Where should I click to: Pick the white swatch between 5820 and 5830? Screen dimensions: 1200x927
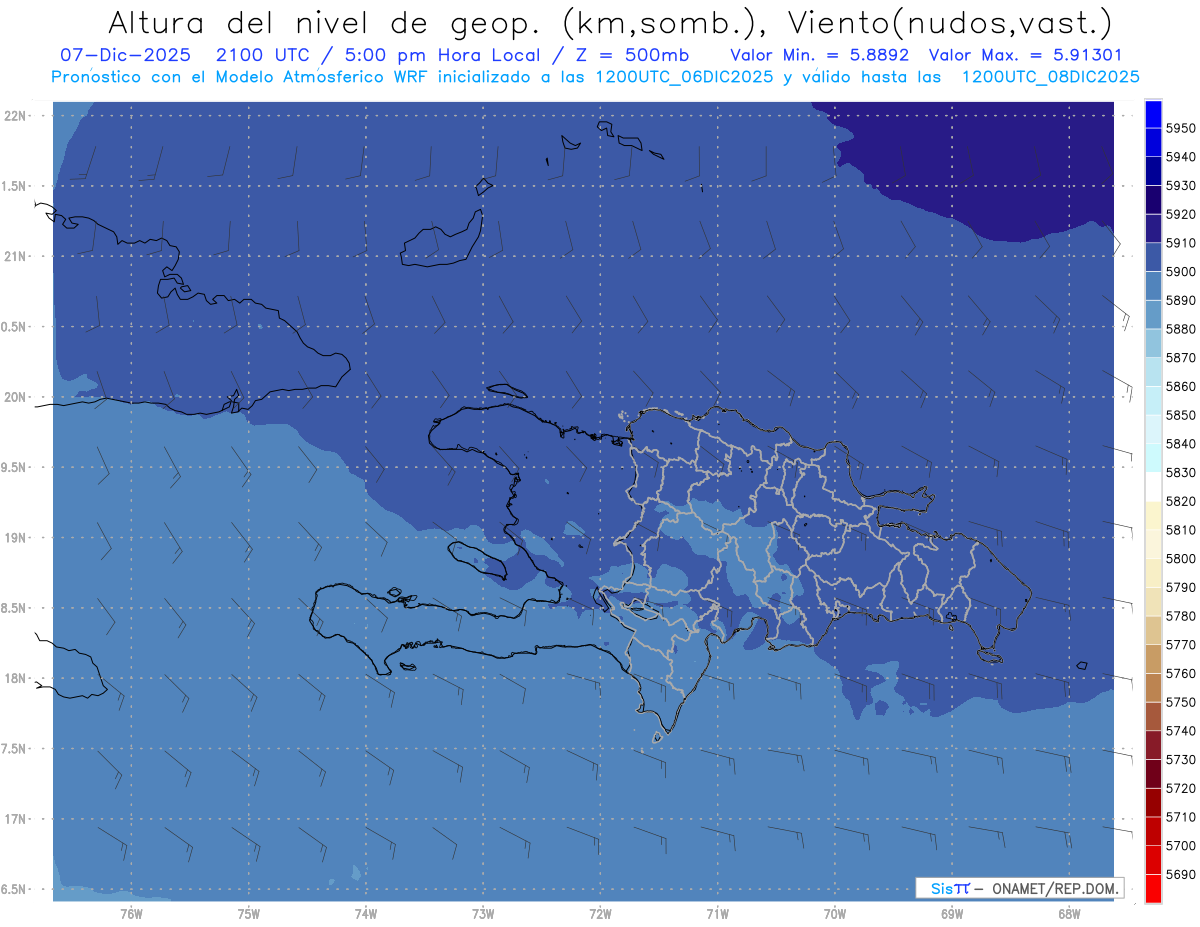pos(1153,487)
